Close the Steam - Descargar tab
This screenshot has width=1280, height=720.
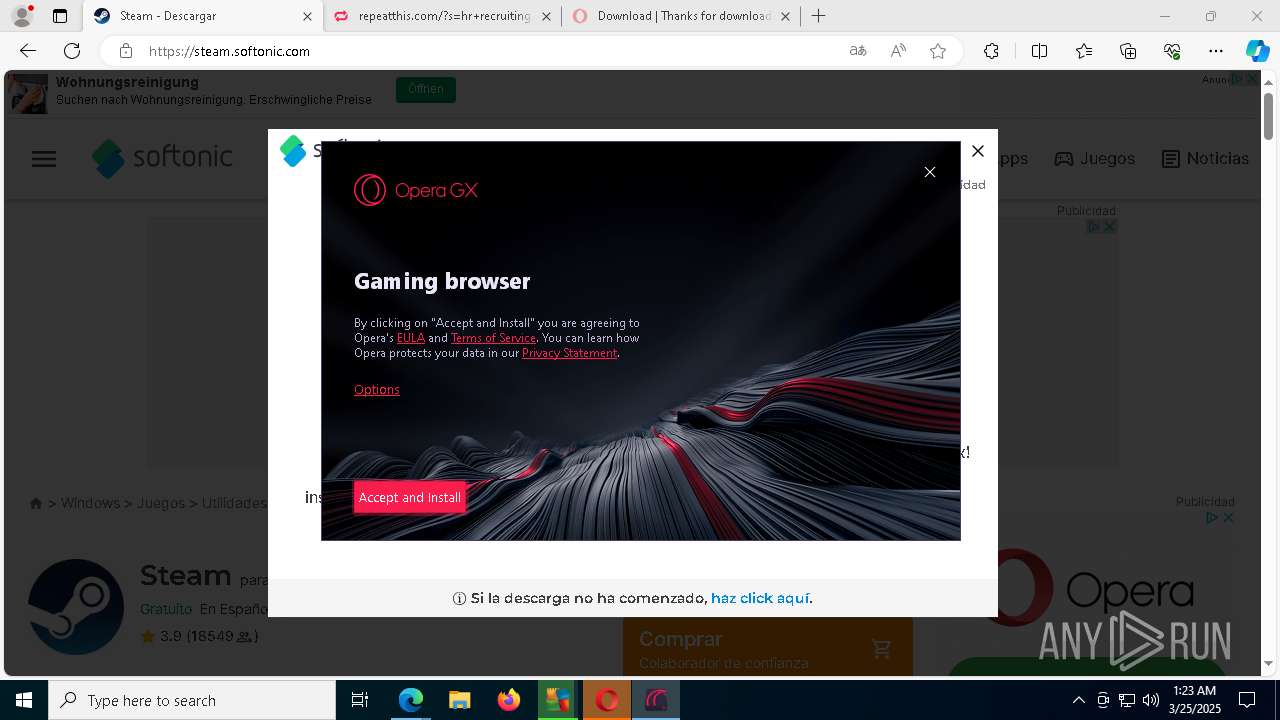pyautogui.click(x=308, y=16)
